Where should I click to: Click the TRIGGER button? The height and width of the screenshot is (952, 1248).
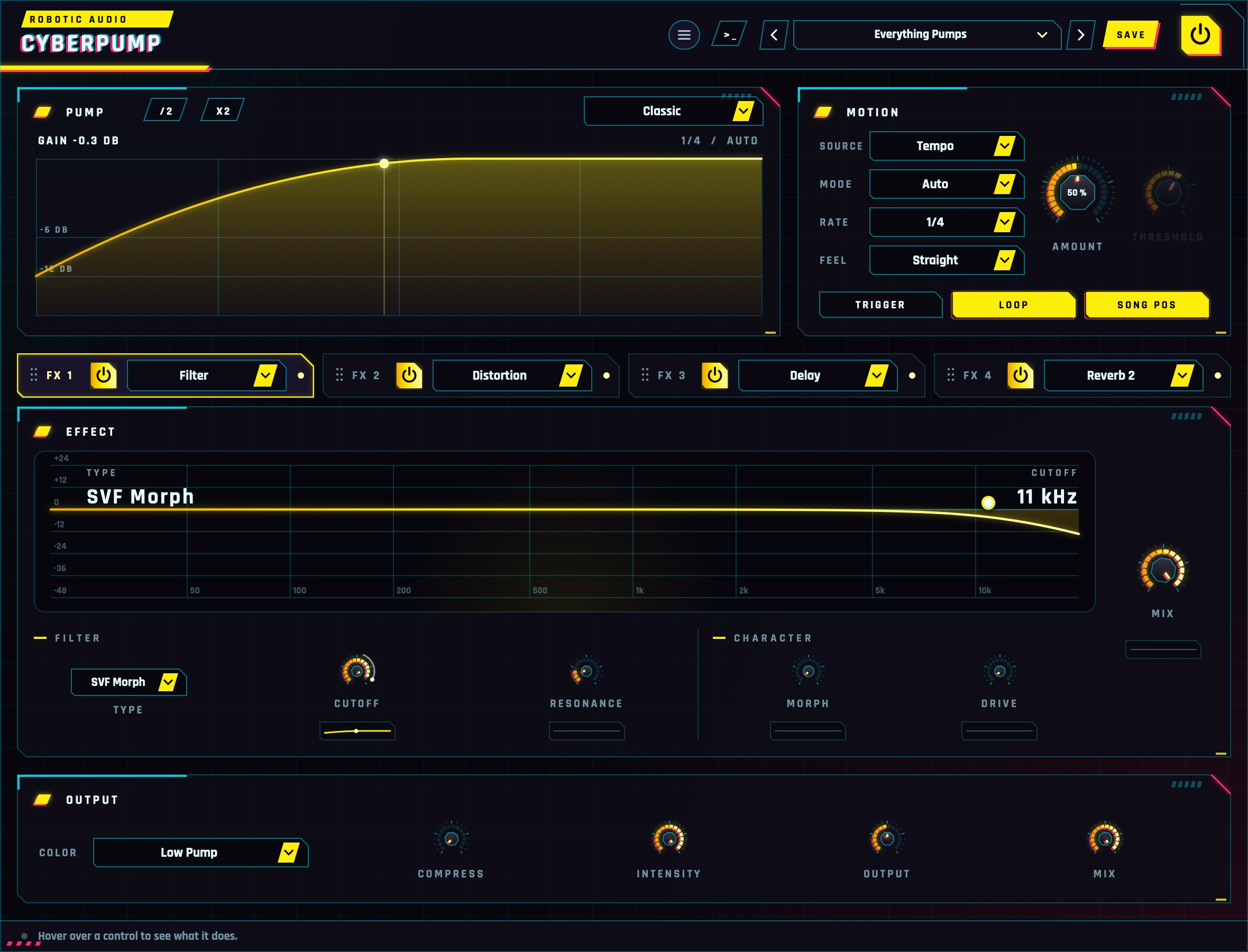point(880,305)
